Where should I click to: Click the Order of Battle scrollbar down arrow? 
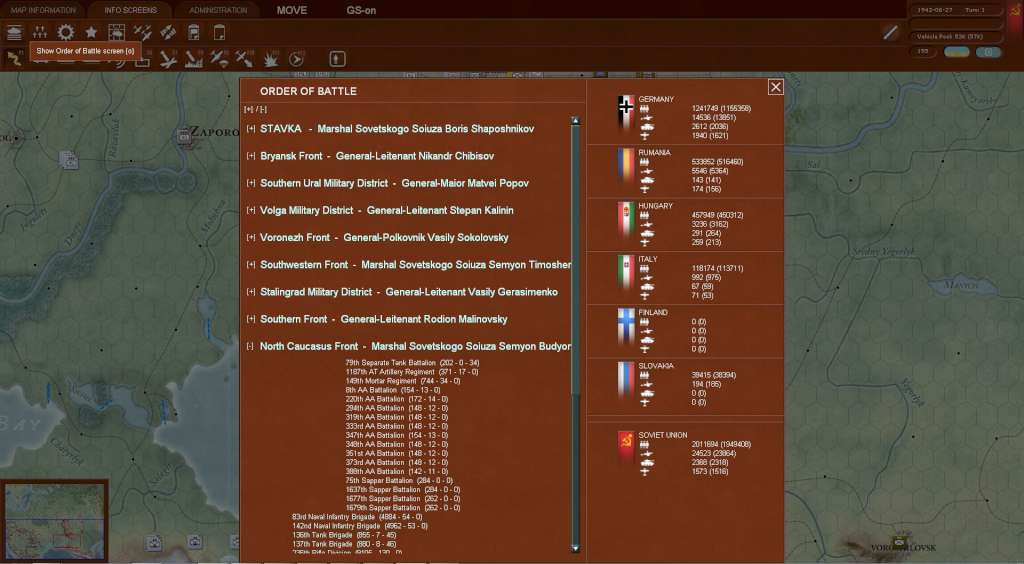point(575,548)
